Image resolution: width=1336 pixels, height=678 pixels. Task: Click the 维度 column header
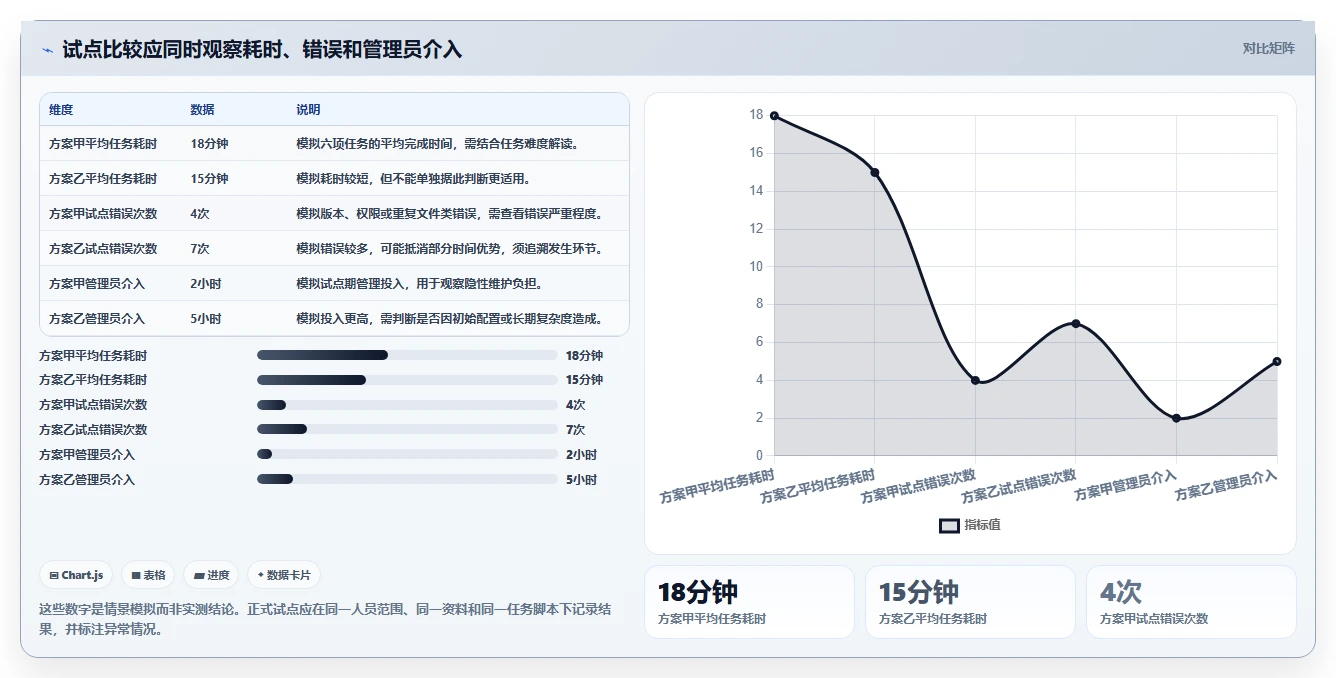(61, 110)
